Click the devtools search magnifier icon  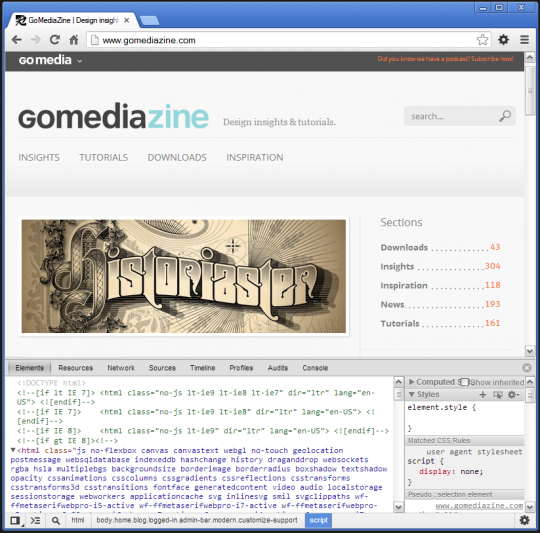click(55, 520)
